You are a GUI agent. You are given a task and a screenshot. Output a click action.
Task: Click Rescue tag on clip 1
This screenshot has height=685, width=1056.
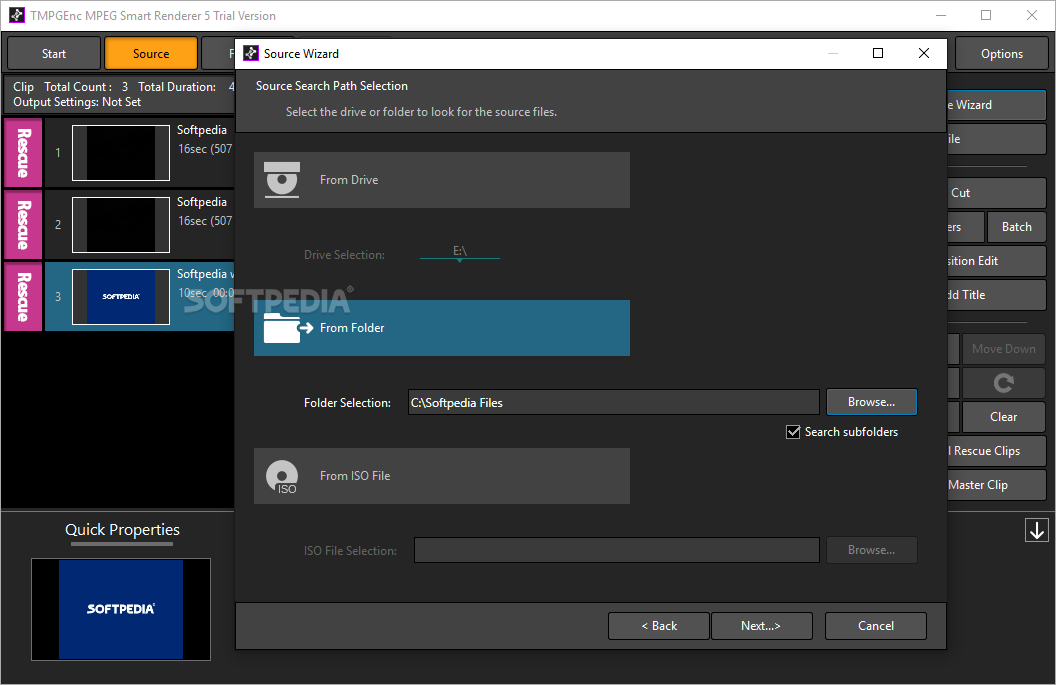pos(24,153)
